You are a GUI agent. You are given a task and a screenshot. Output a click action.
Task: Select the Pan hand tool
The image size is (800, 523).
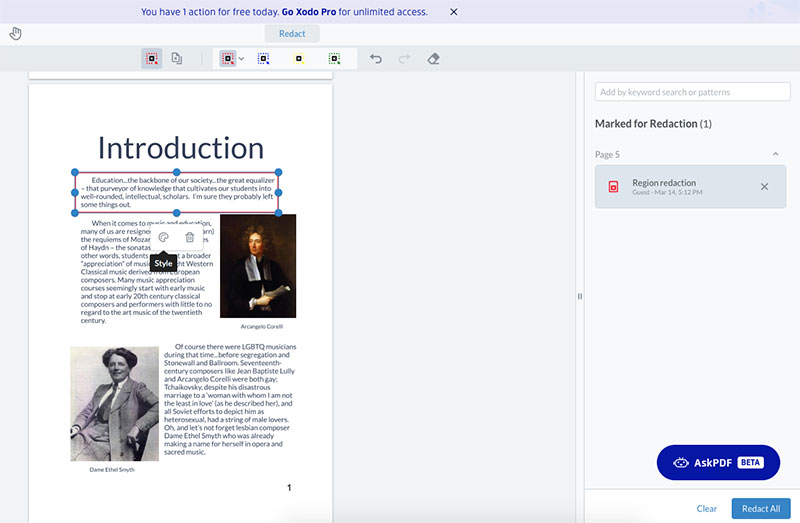point(15,34)
